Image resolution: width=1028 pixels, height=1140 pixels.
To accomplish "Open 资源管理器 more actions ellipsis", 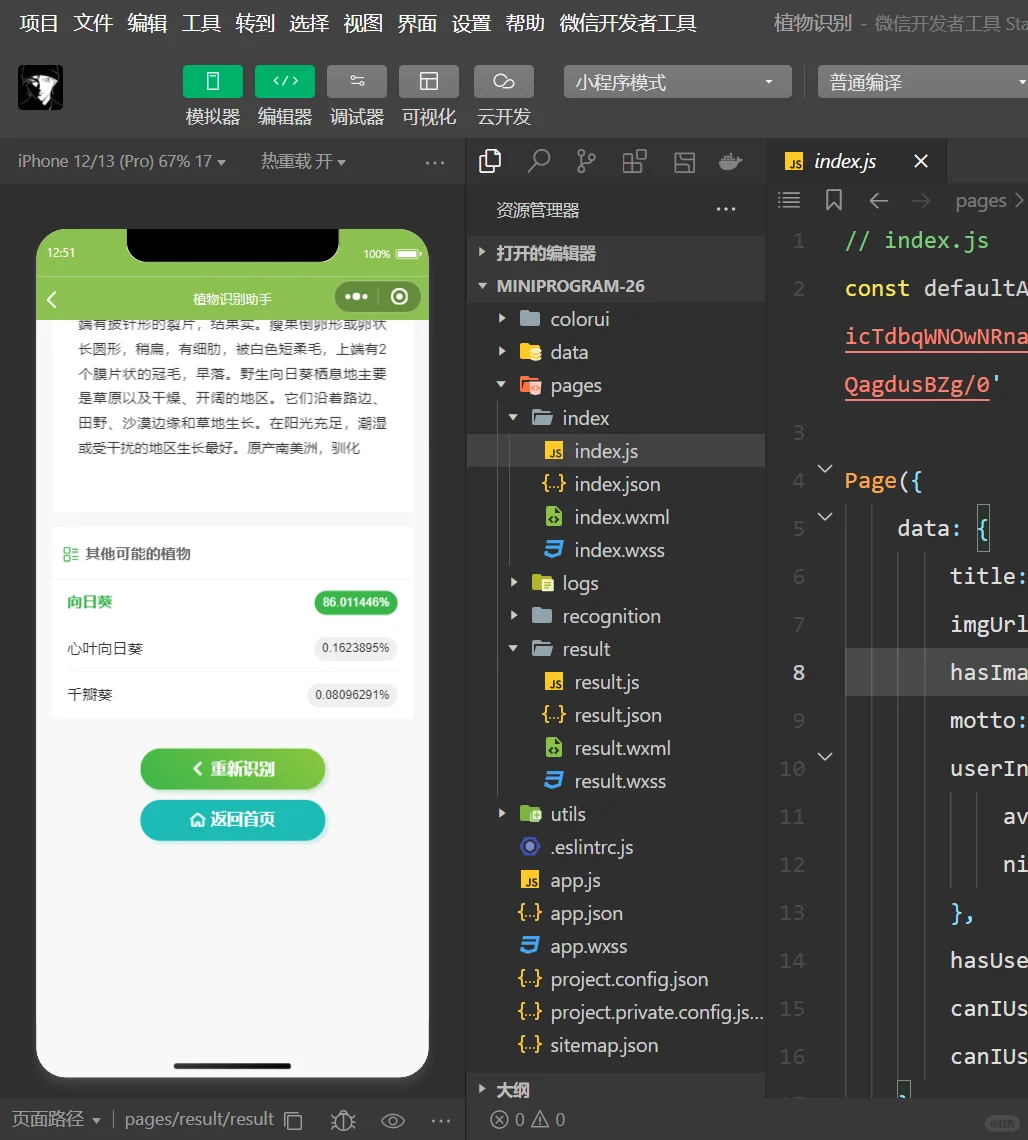I will [x=726, y=209].
